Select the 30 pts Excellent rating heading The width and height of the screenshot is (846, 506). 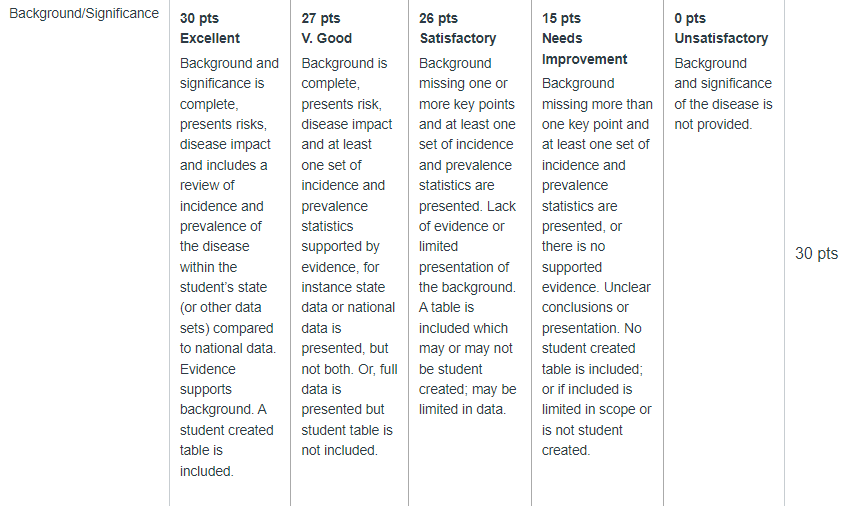click(210, 28)
